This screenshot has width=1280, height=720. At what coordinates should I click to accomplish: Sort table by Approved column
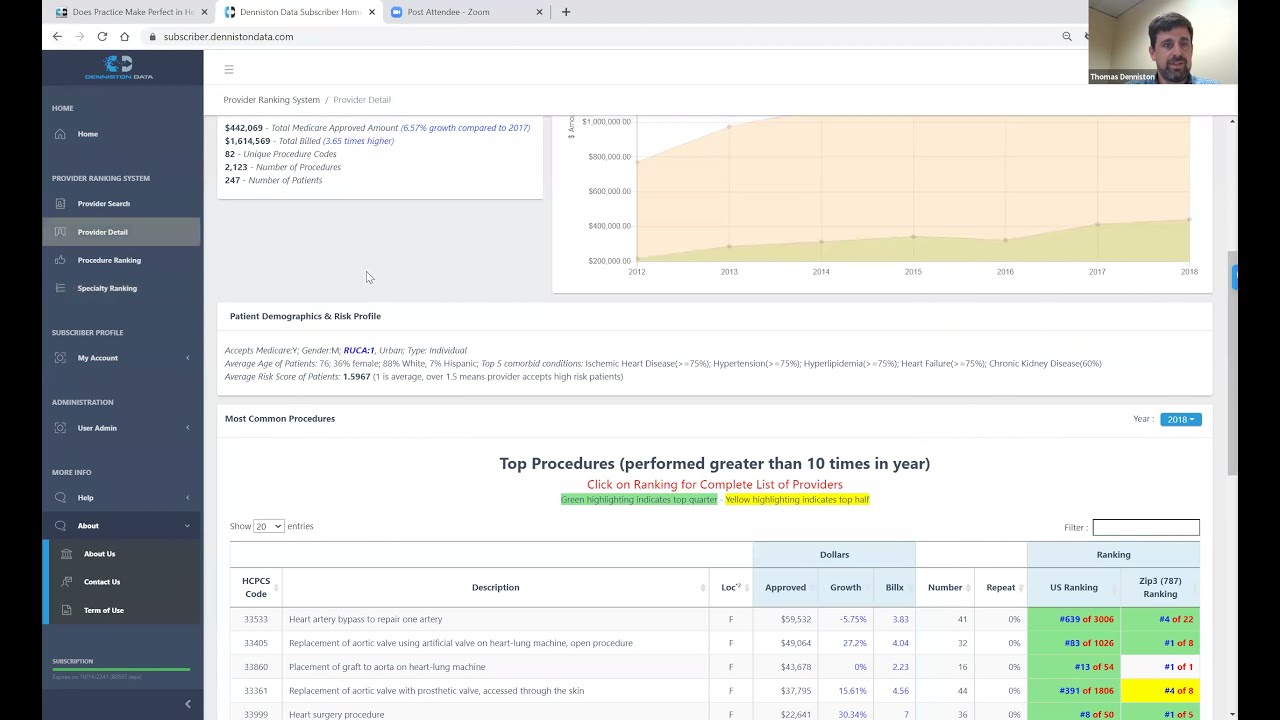(x=785, y=587)
